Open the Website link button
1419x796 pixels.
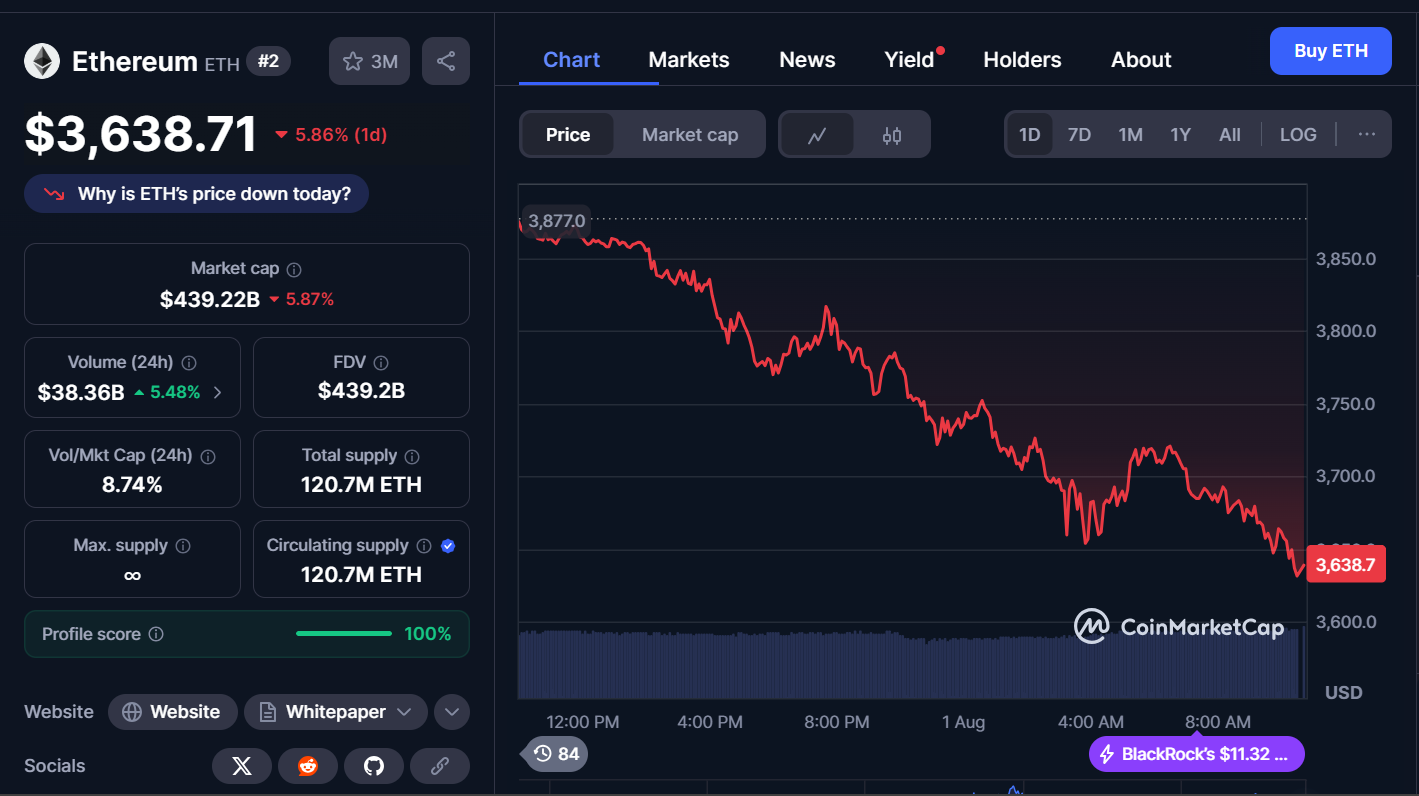(172, 712)
